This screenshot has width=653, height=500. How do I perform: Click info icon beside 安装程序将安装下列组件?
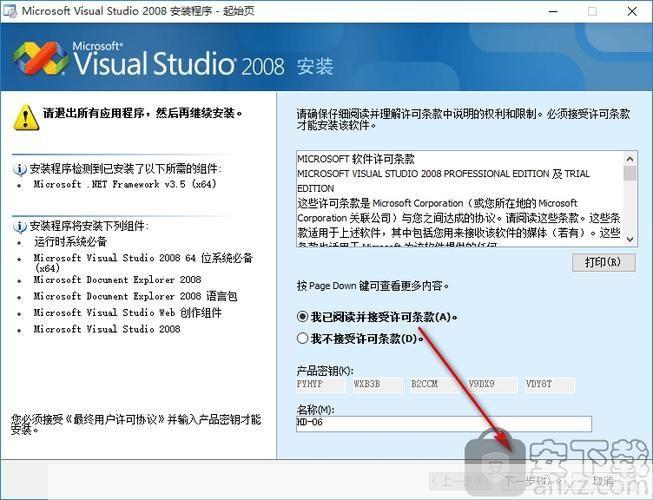(x=20, y=226)
